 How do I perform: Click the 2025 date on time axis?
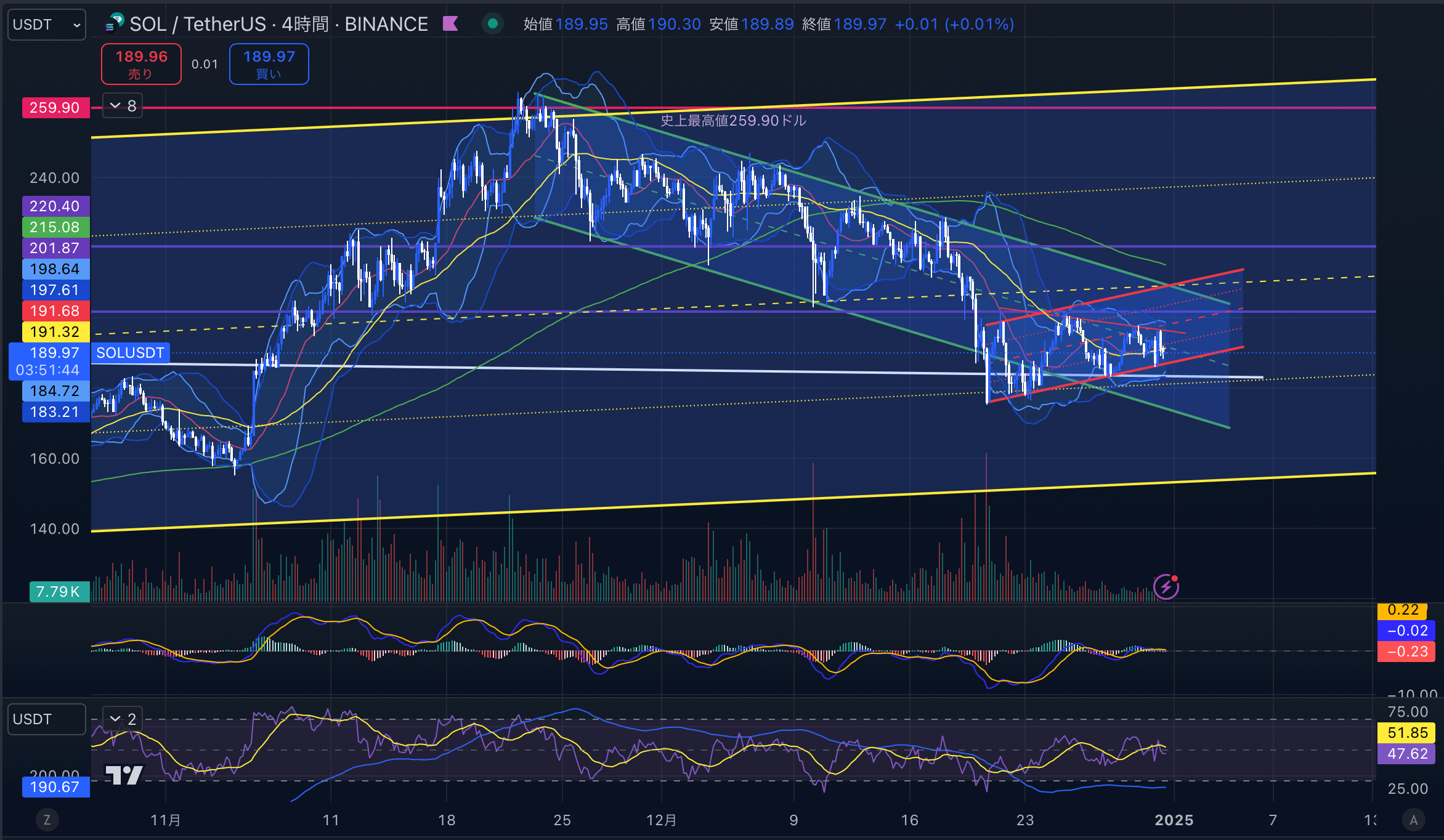tap(1174, 820)
